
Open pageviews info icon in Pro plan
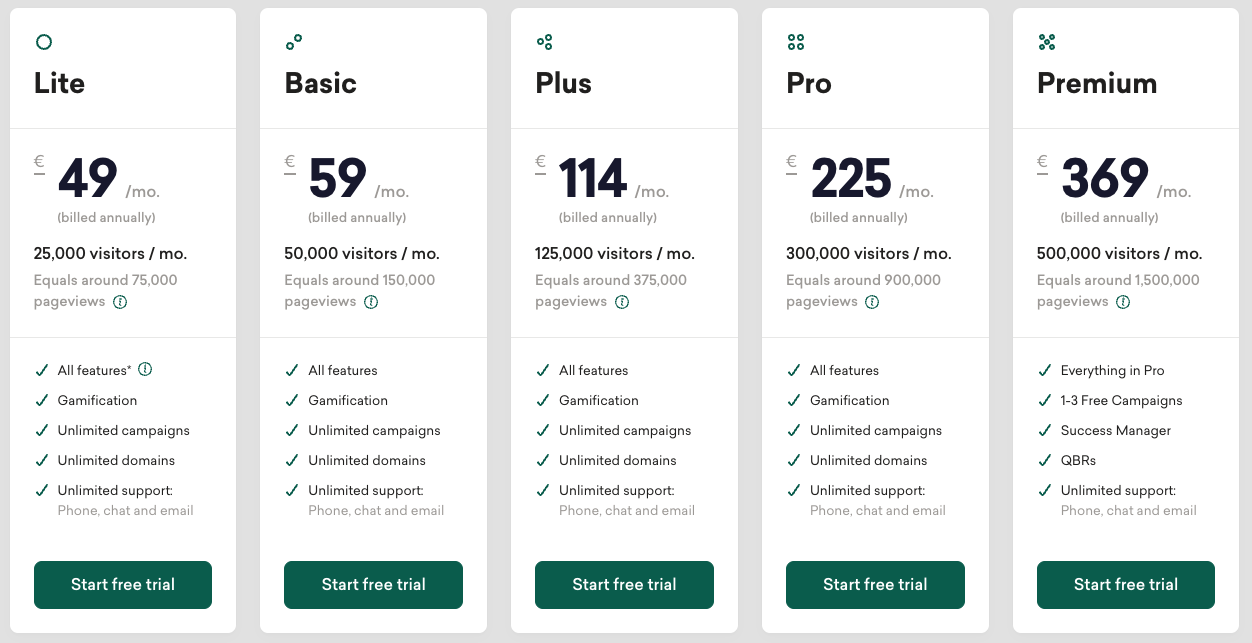click(873, 302)
